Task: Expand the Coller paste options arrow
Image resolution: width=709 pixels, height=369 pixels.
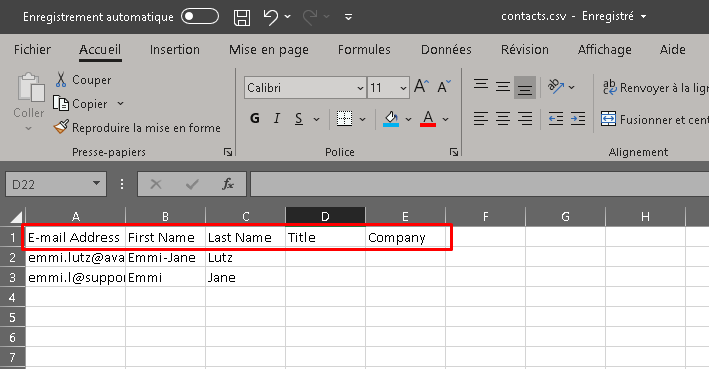Action: tap(28, 129)
